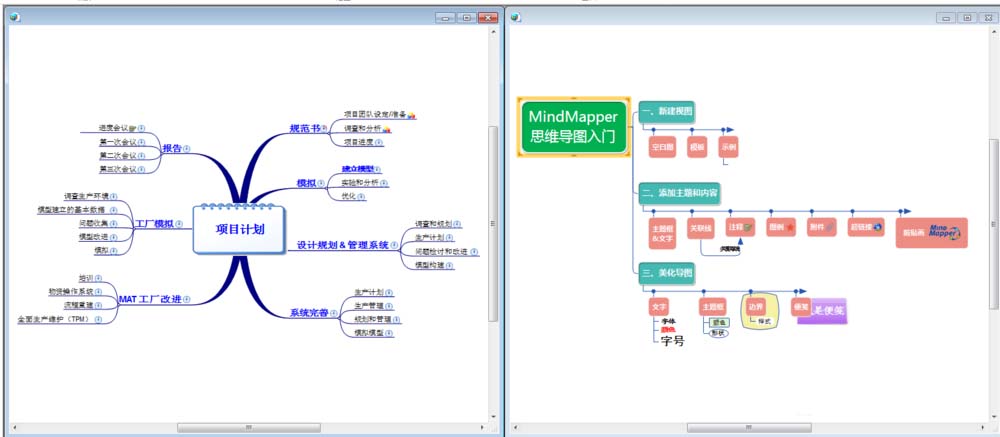Click the icon beside 项目团队设定/准备
This screenshot has height=437, width=1000.
(413, 115)
